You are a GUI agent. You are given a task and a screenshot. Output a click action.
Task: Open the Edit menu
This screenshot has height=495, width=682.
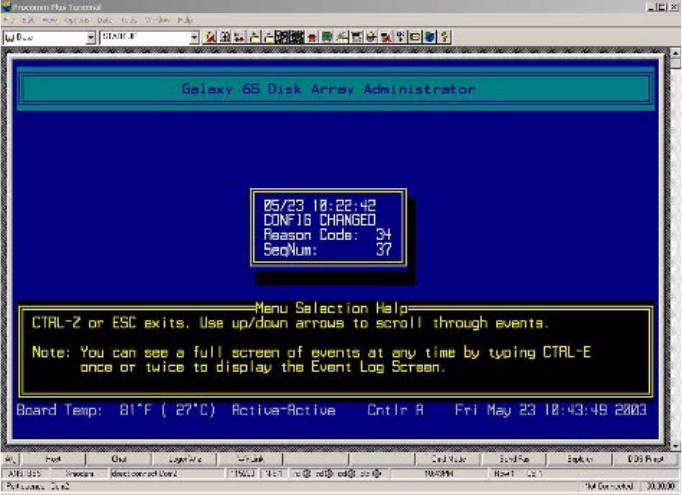point(28,20)
